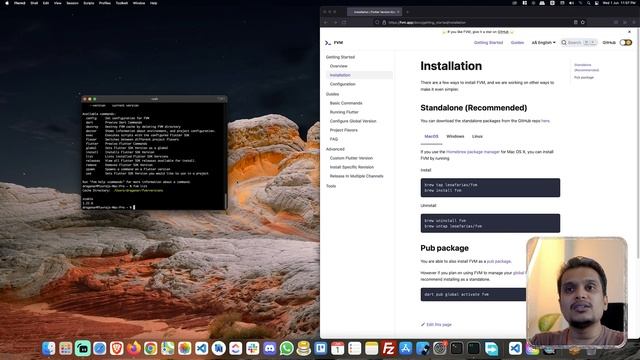Screen dimensions: 640x360
Task: Open Slack from the dock
Action: (x=253, y=348)
